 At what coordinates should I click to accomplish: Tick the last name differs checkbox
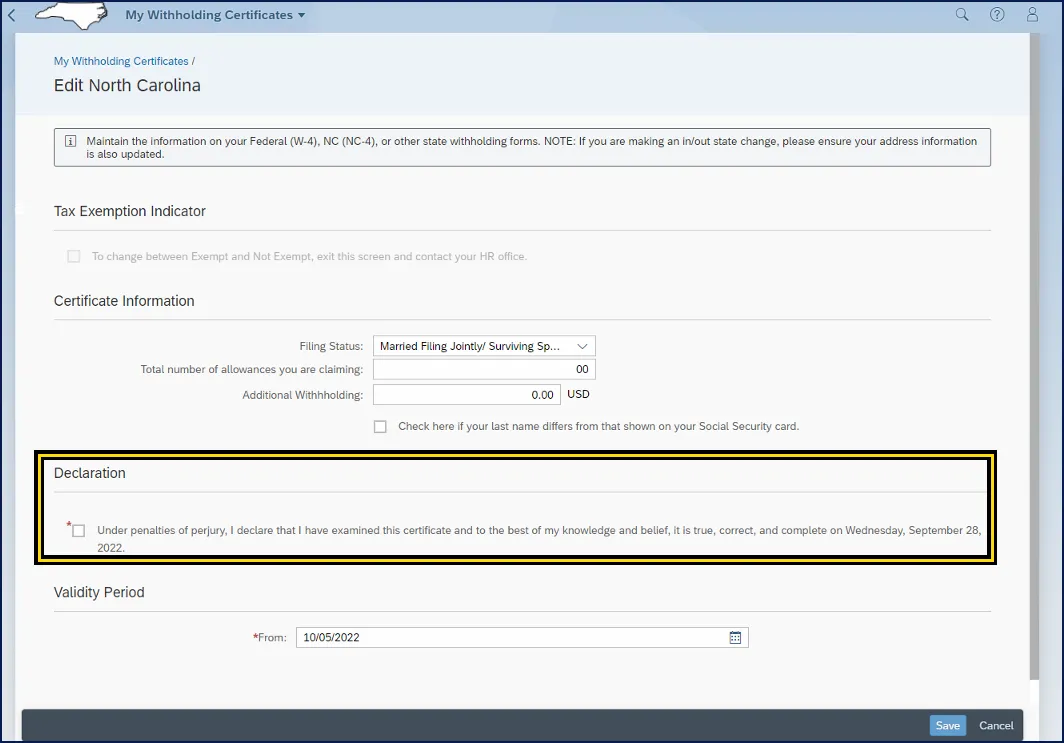click(380, 426)
